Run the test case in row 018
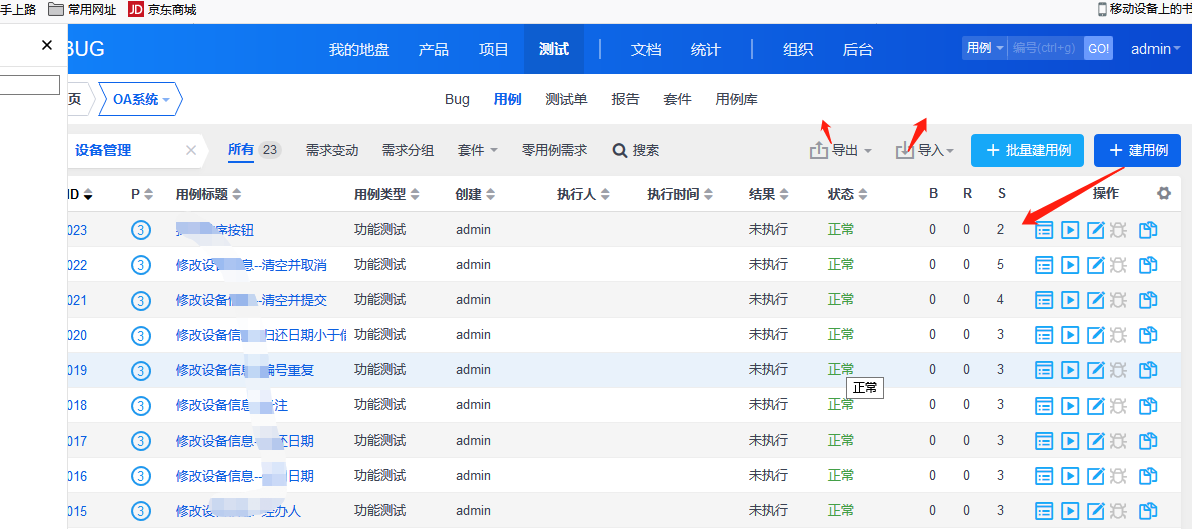Viewport: 1192px width, 529px height. tap(1070, 405)
